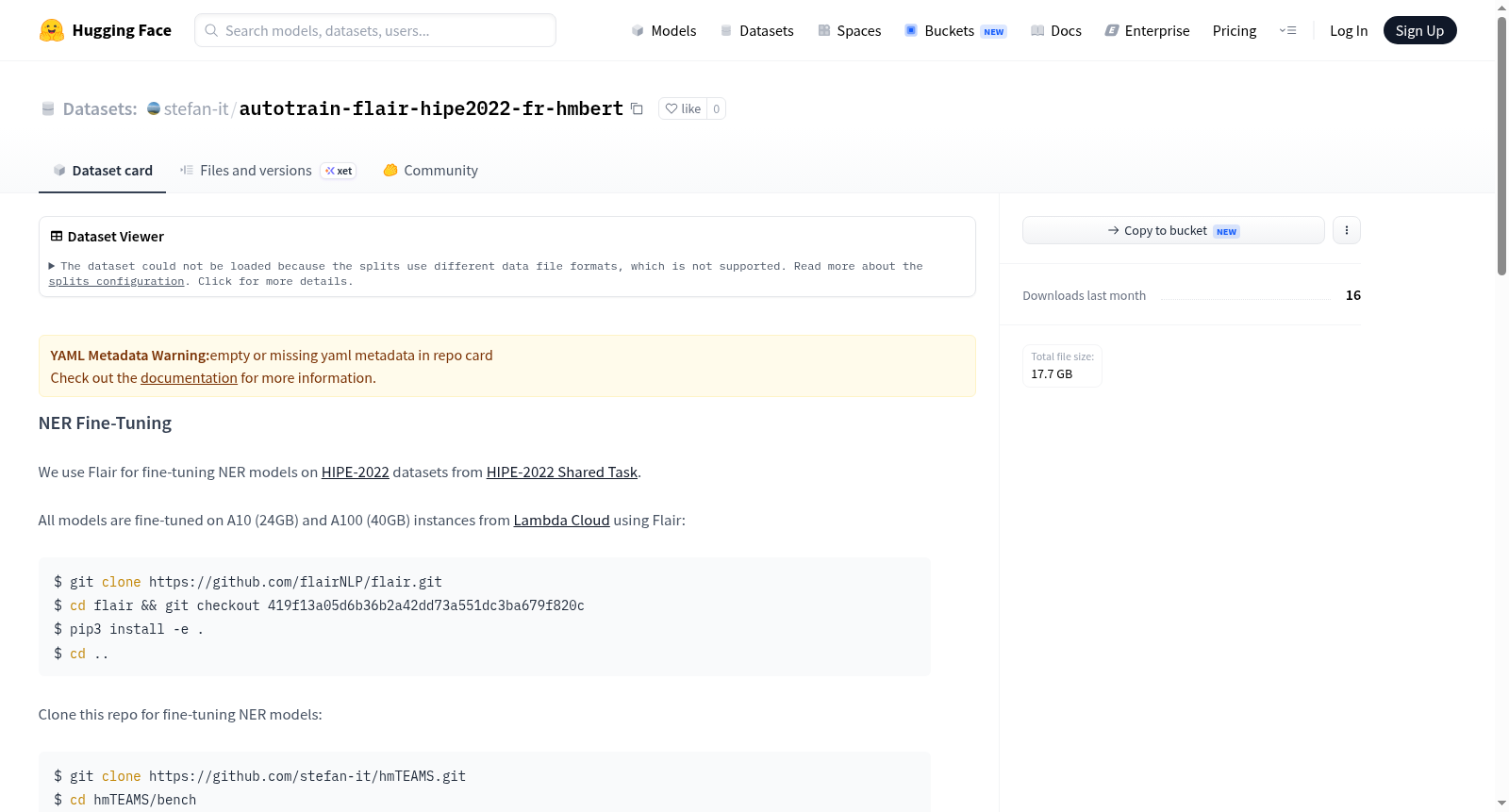Click the search magnifier icon
The height and width of the screenshot is (812, 1509).
coord(212,30)
